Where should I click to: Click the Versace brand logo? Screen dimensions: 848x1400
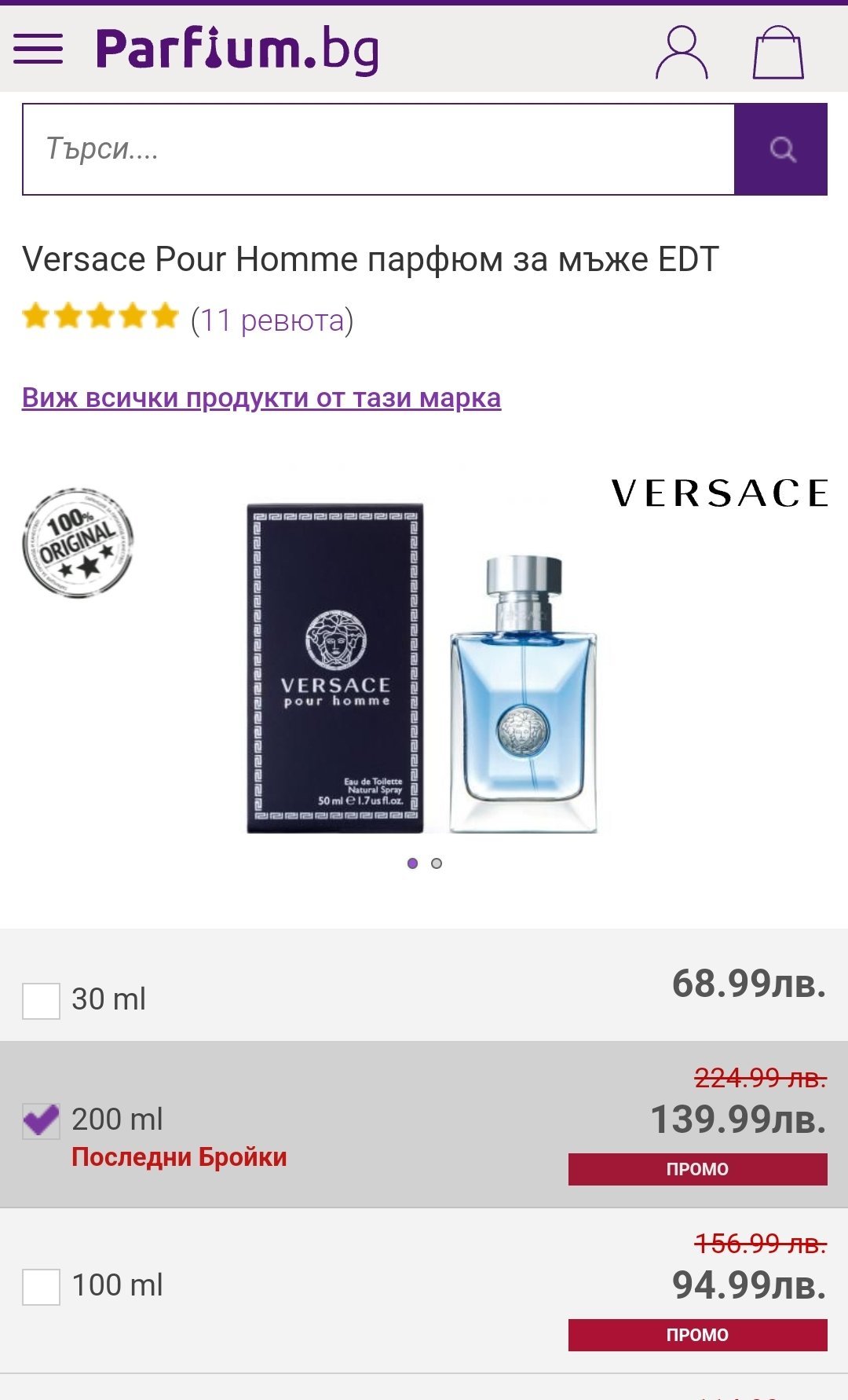719,493
